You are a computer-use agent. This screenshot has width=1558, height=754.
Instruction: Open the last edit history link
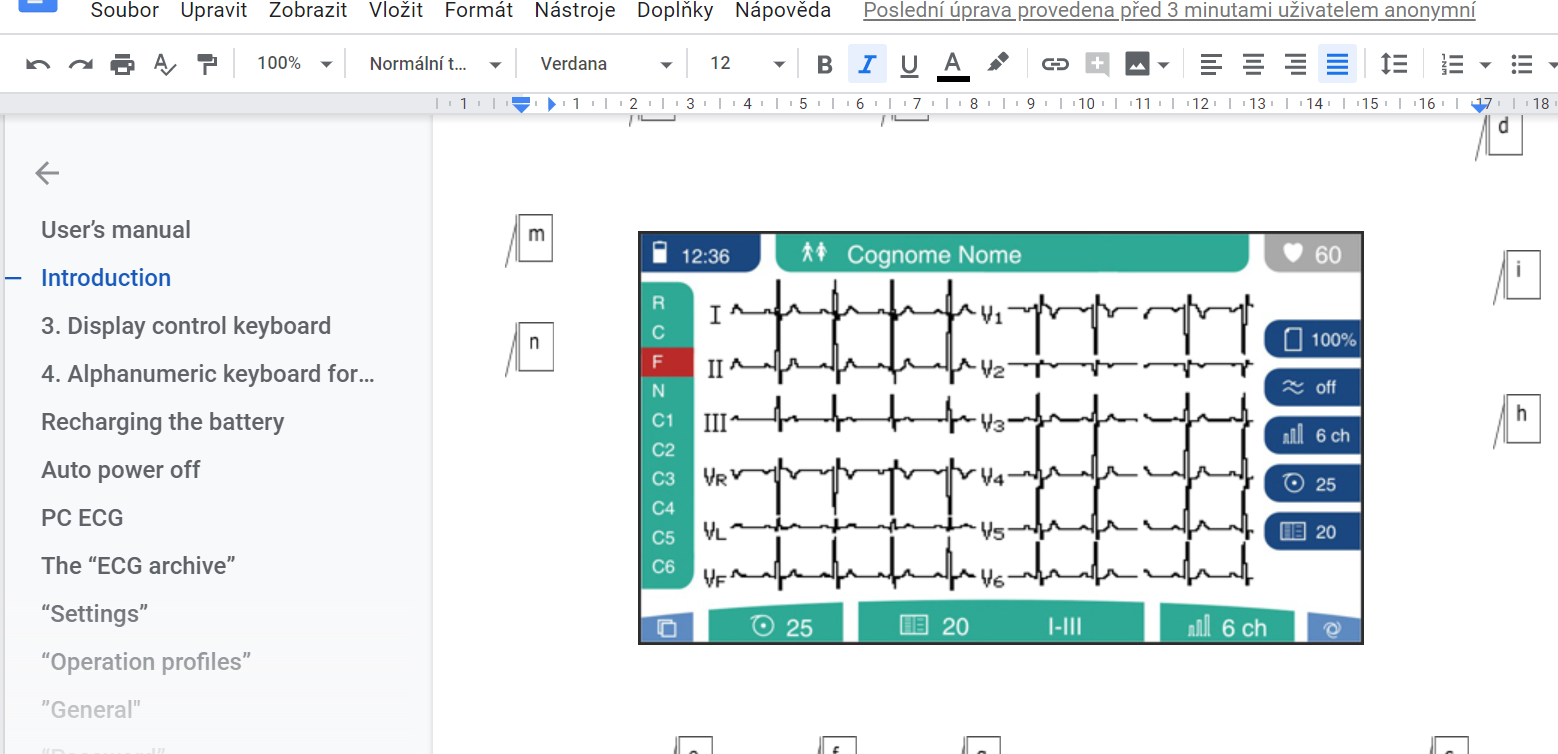[x=1169, y=11]
